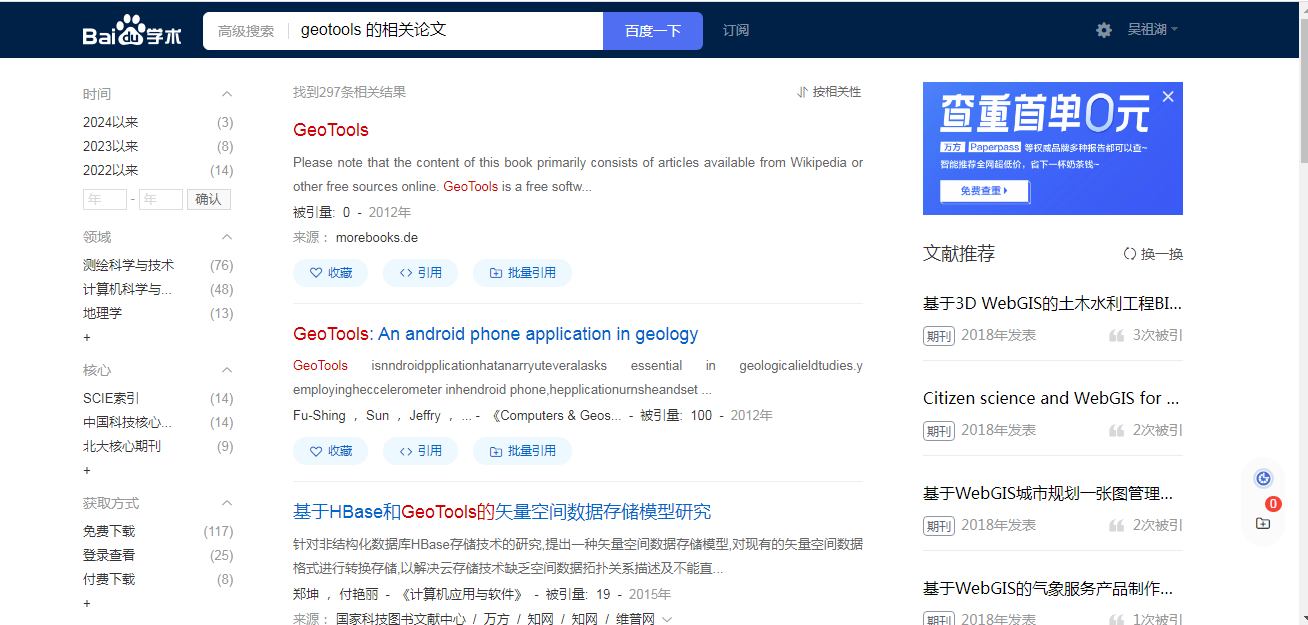The width and height of the screenshot is (1308, 625).
Task: Batch cite the first GeoTools result 批量引用
Action: click(522, 273)
